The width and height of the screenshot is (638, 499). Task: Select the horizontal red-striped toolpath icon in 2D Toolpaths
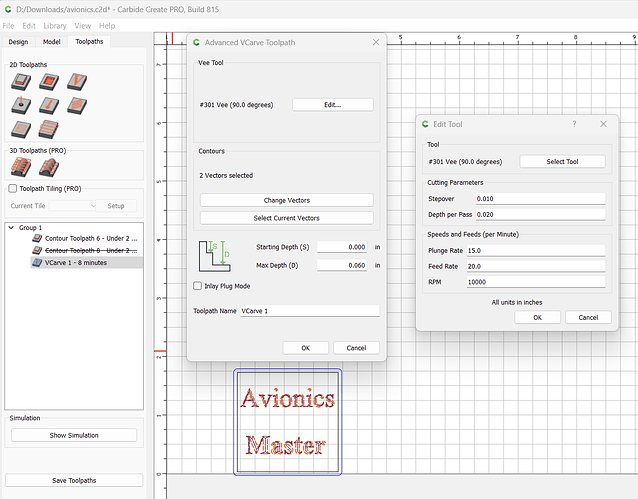[x=49, y=129]
